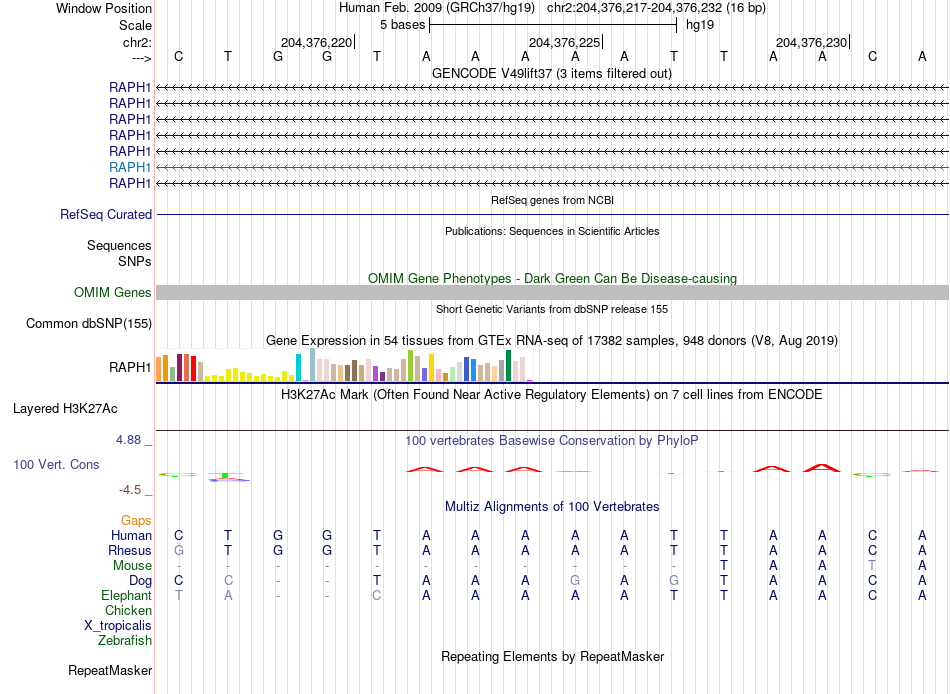Select the Zebrafish species label
Screen dimensions: 950x694
125,641
